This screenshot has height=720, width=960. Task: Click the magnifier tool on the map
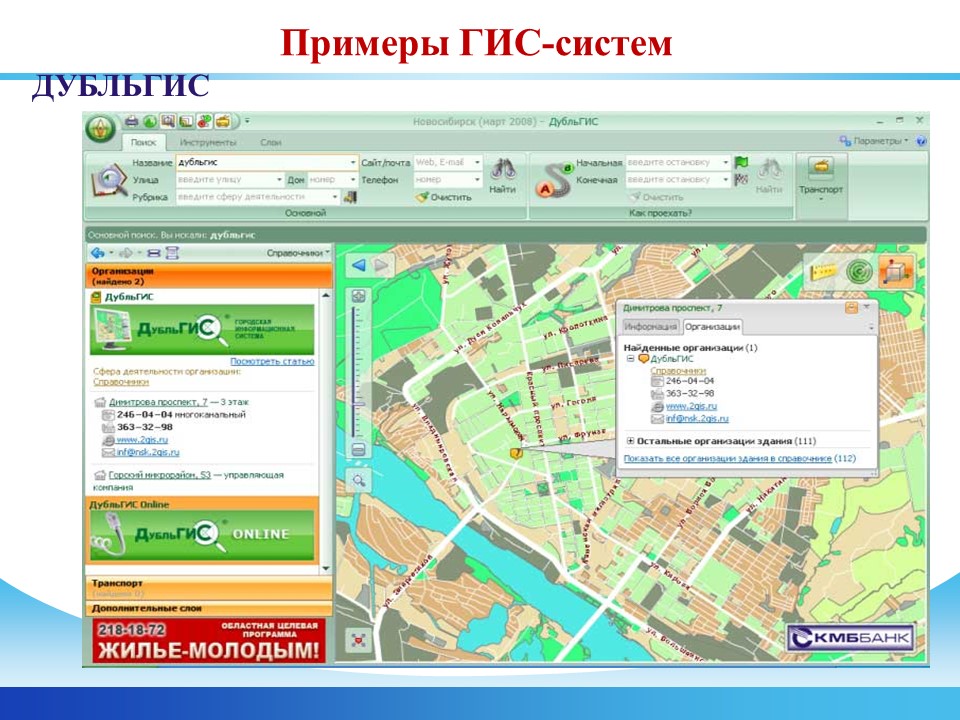coord(359,481)
